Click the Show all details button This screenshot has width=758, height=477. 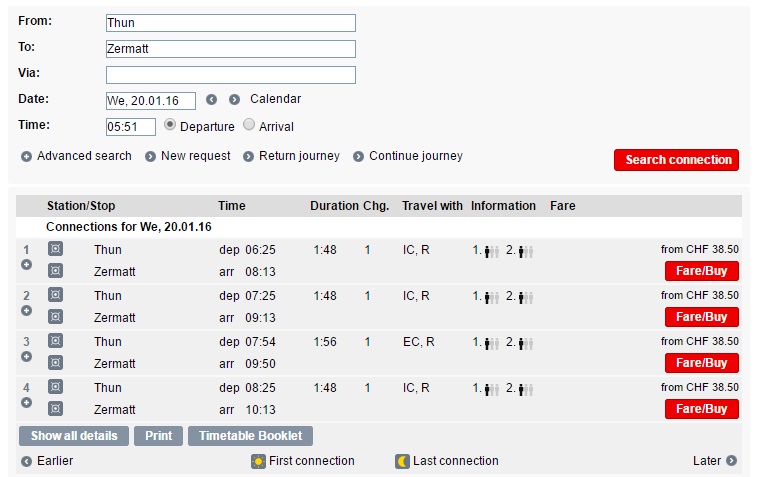pyautogui.click(x=74, y=436)
